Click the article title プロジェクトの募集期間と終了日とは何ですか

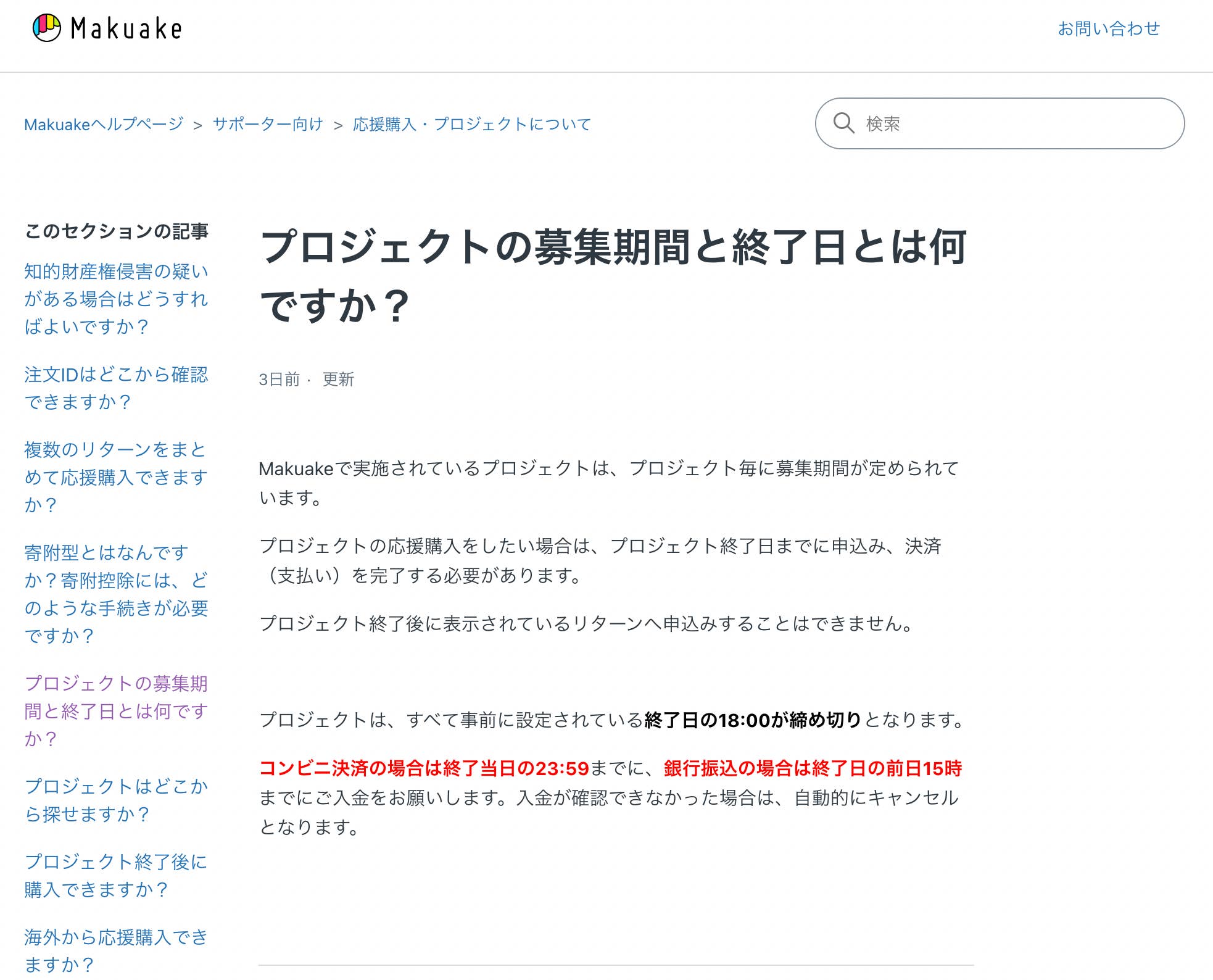(613, 276)
